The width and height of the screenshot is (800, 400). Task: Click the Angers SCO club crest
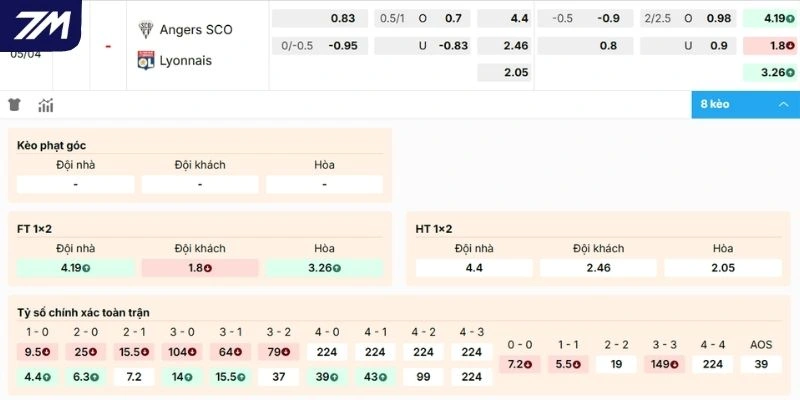[144, 29]
